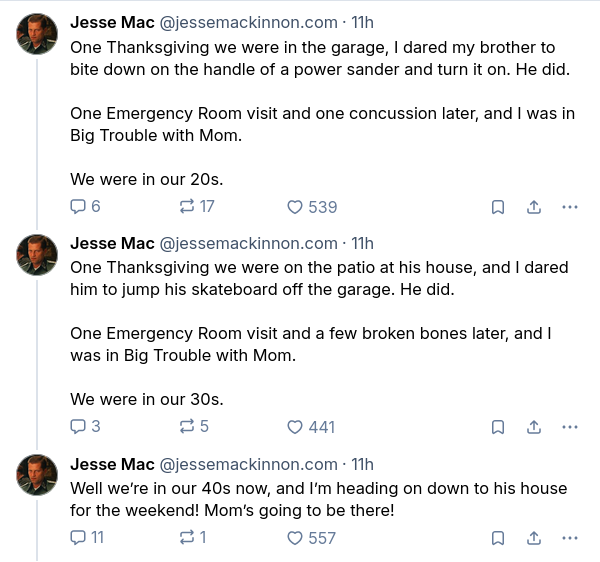Like the skateboard post with 441 likes
This screenshot has height=562, width=600.
coord(295,427)
